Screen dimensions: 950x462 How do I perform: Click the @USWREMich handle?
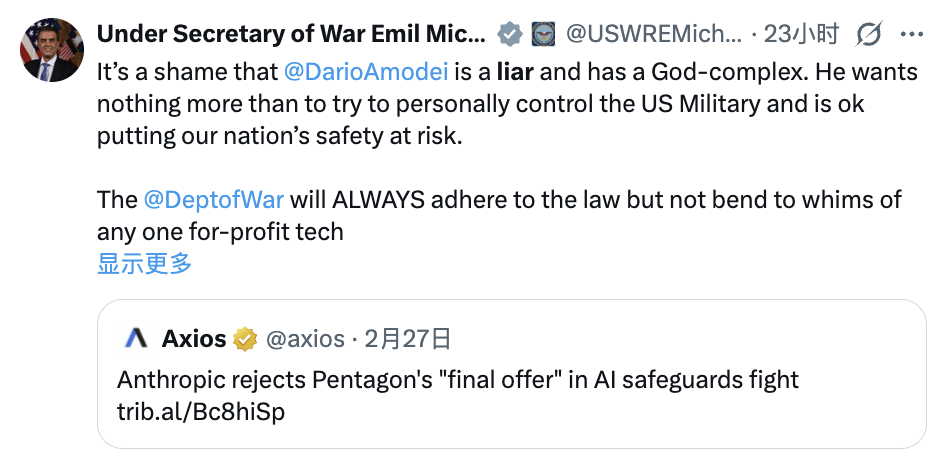[654, 35]
